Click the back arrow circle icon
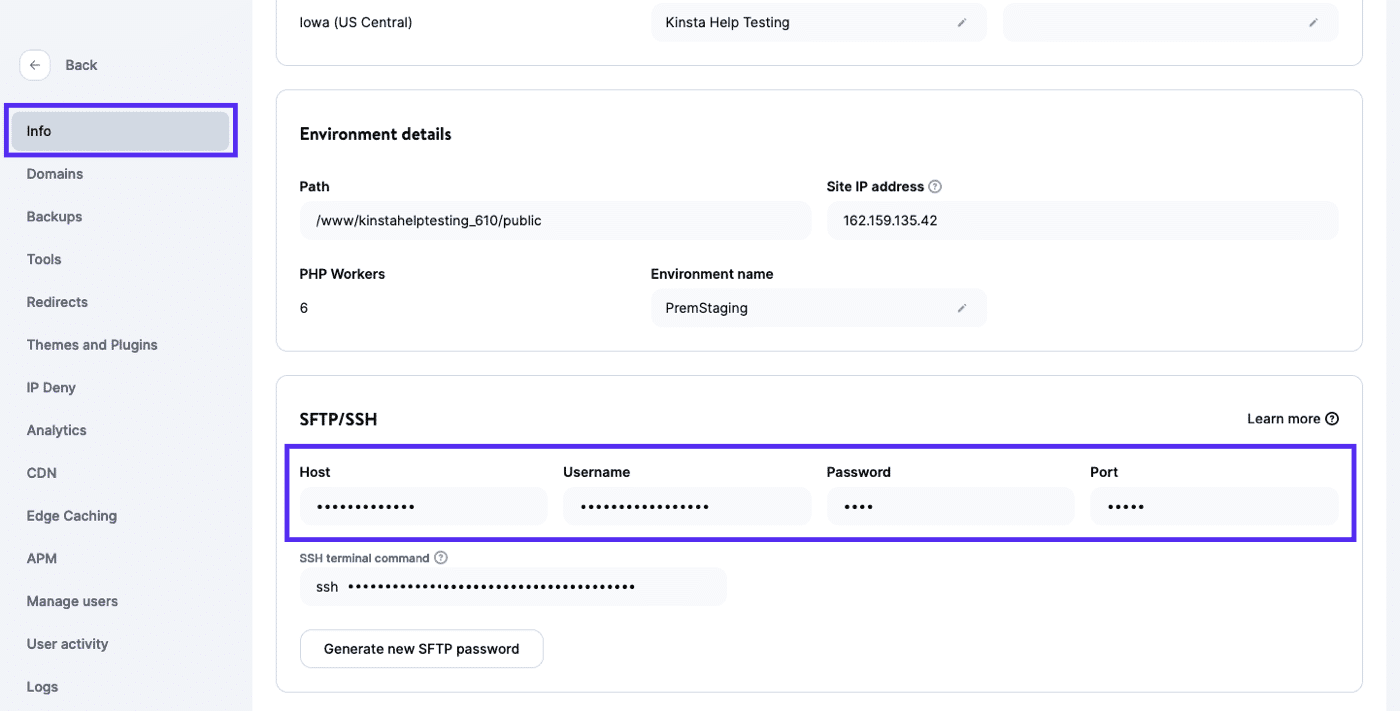Image resolution: width=1400 pixels, height=711 pixels. 35,64
